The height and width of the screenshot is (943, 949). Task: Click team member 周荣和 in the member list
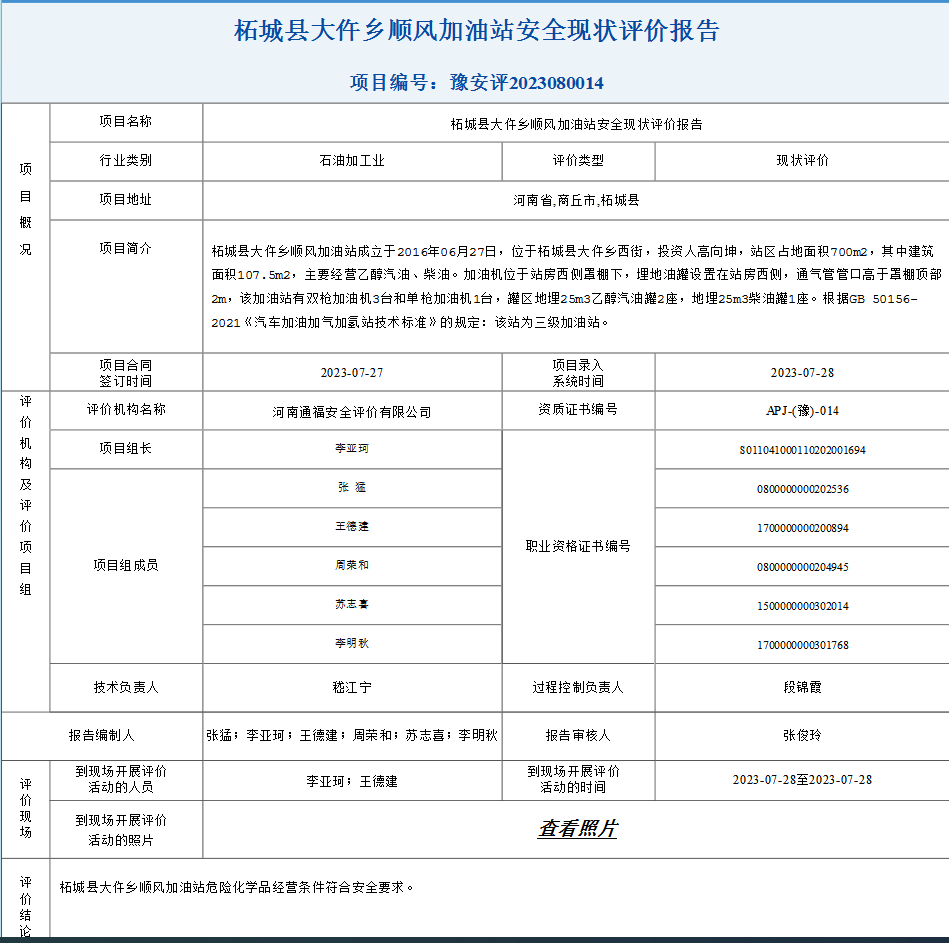352,565
